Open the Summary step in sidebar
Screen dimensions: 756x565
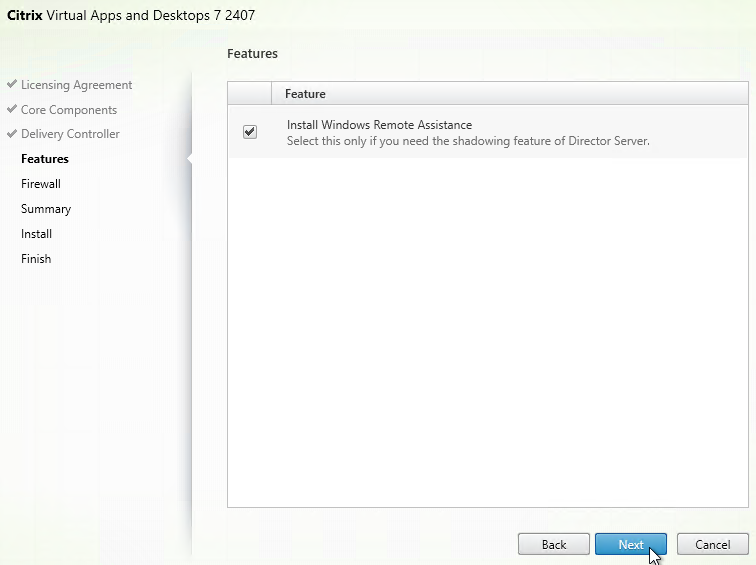click(x=46, y=209)
